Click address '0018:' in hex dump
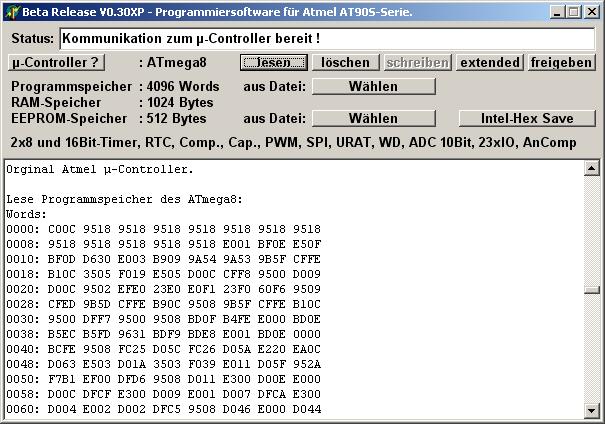 (23, 274)
